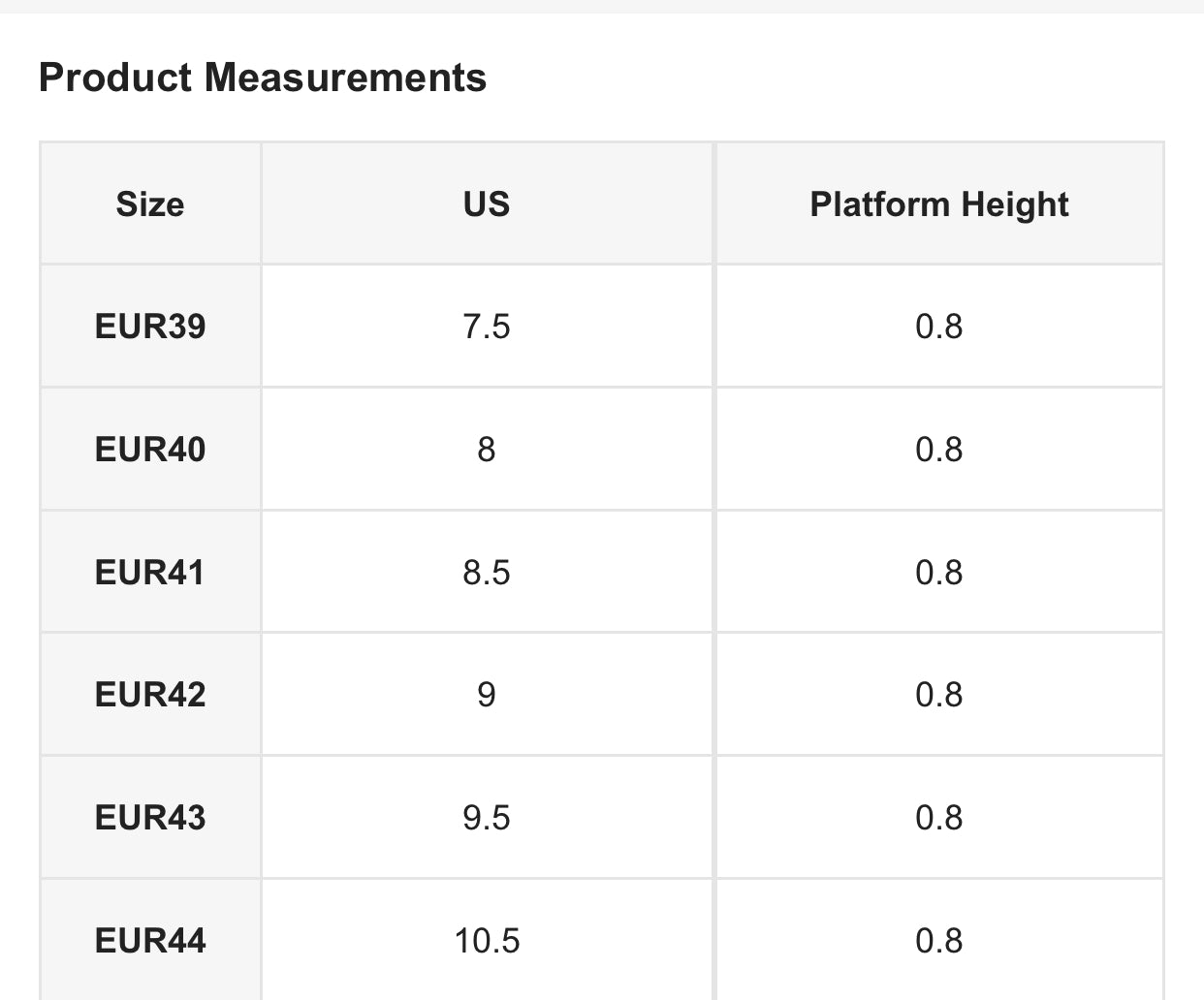This screenshot has height=1000, width=1204.
Task: Click the US size 9.5 value
Action: point(487,818)
